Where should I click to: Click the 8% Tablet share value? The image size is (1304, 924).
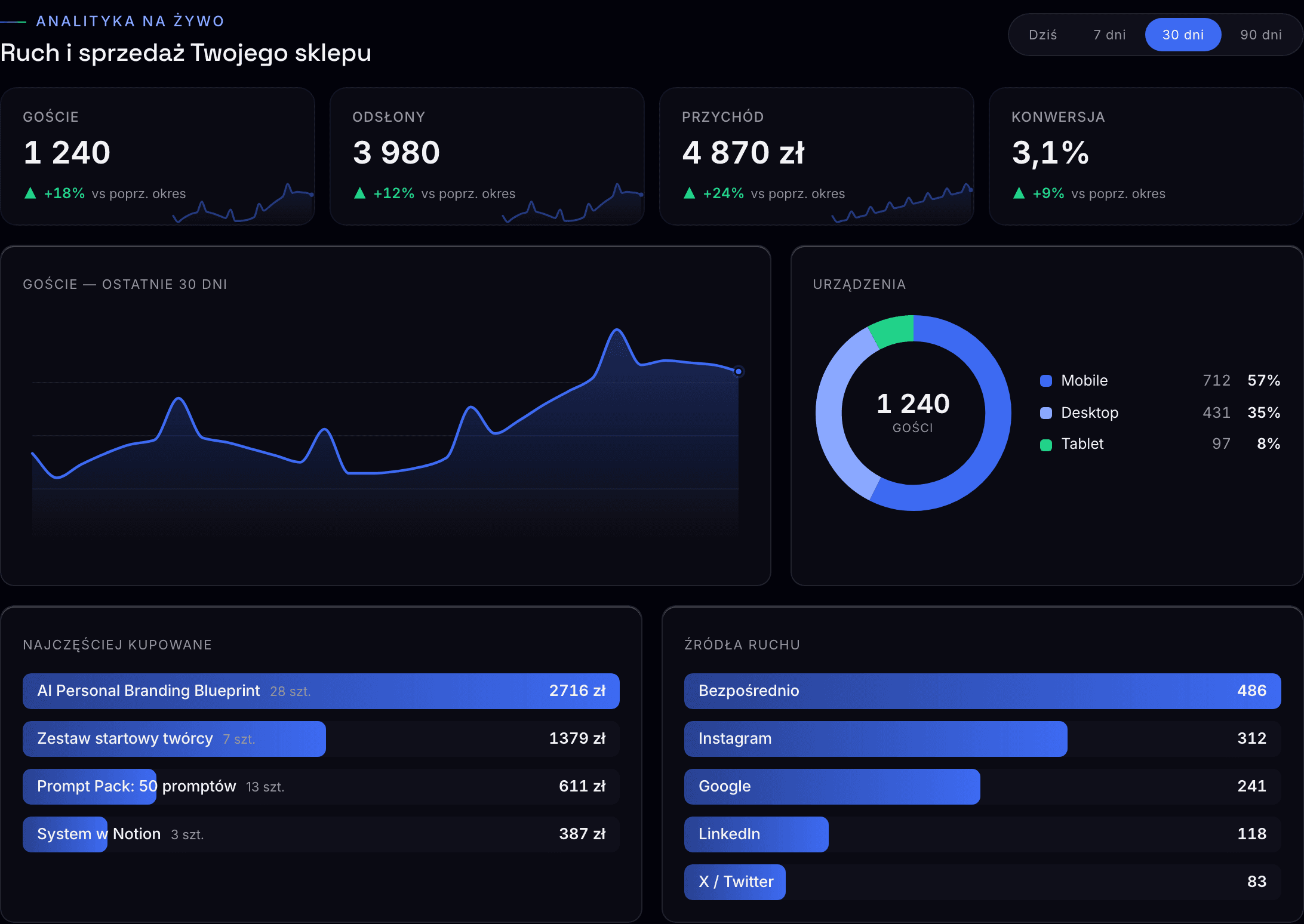click(x=1269, y=444)
